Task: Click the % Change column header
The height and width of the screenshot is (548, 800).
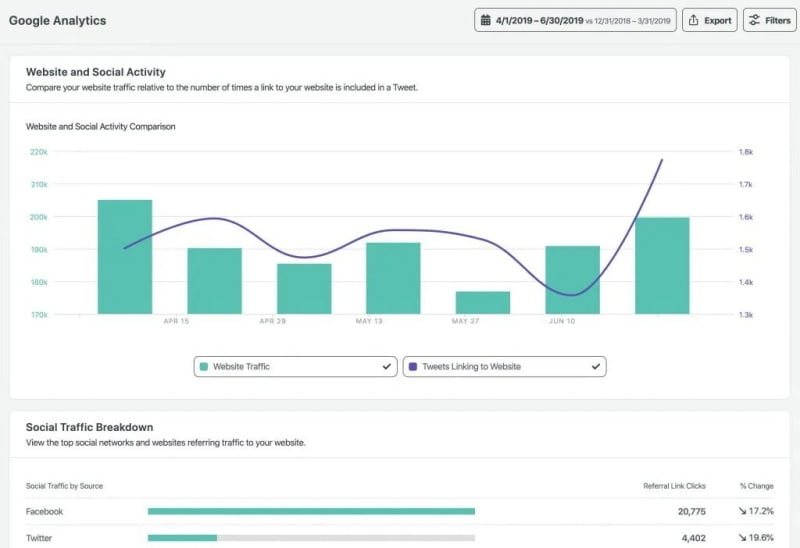Action: point(756,486)
